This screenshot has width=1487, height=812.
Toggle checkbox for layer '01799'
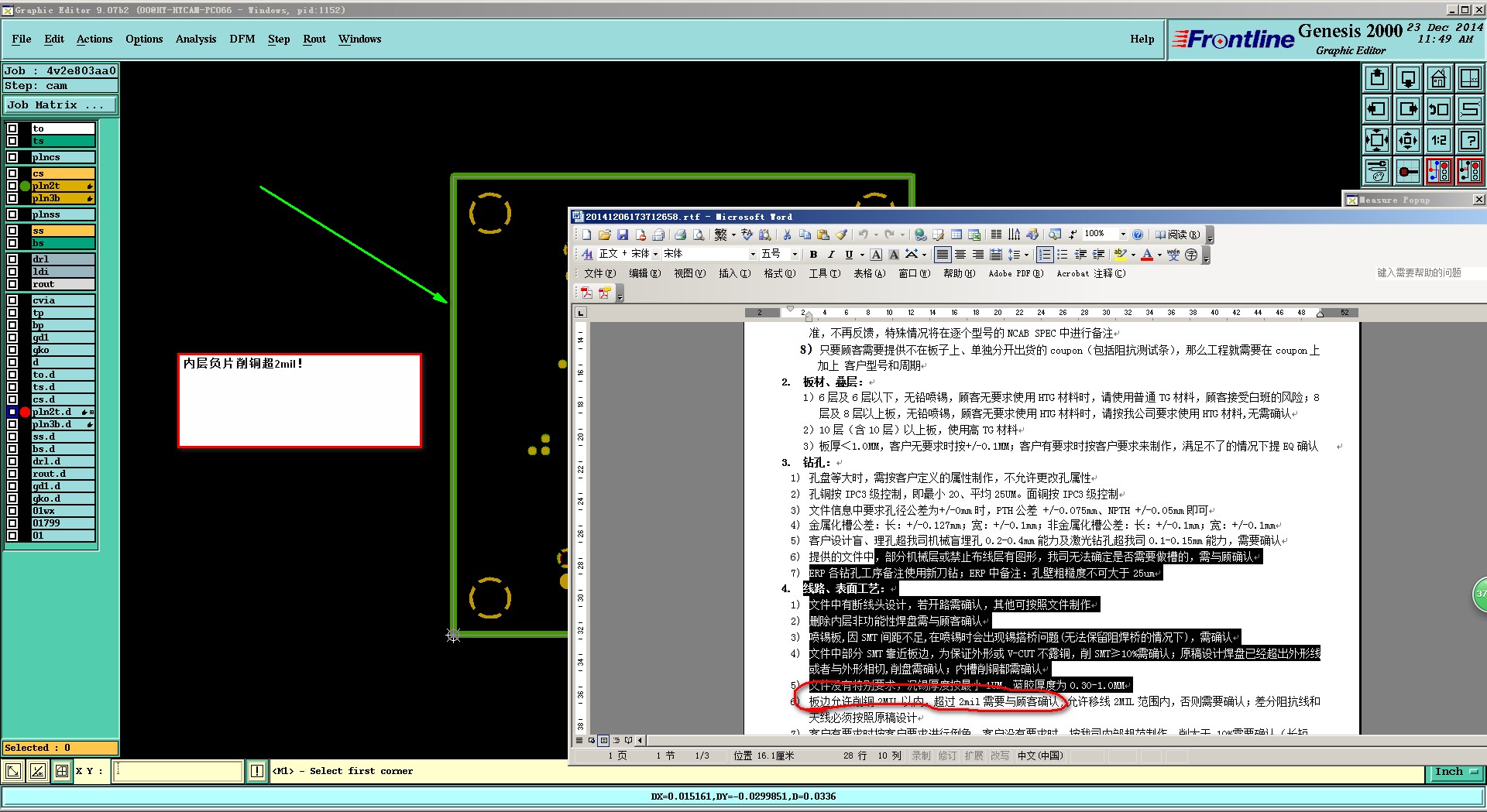pyautogui.click(x=12, y=523)
